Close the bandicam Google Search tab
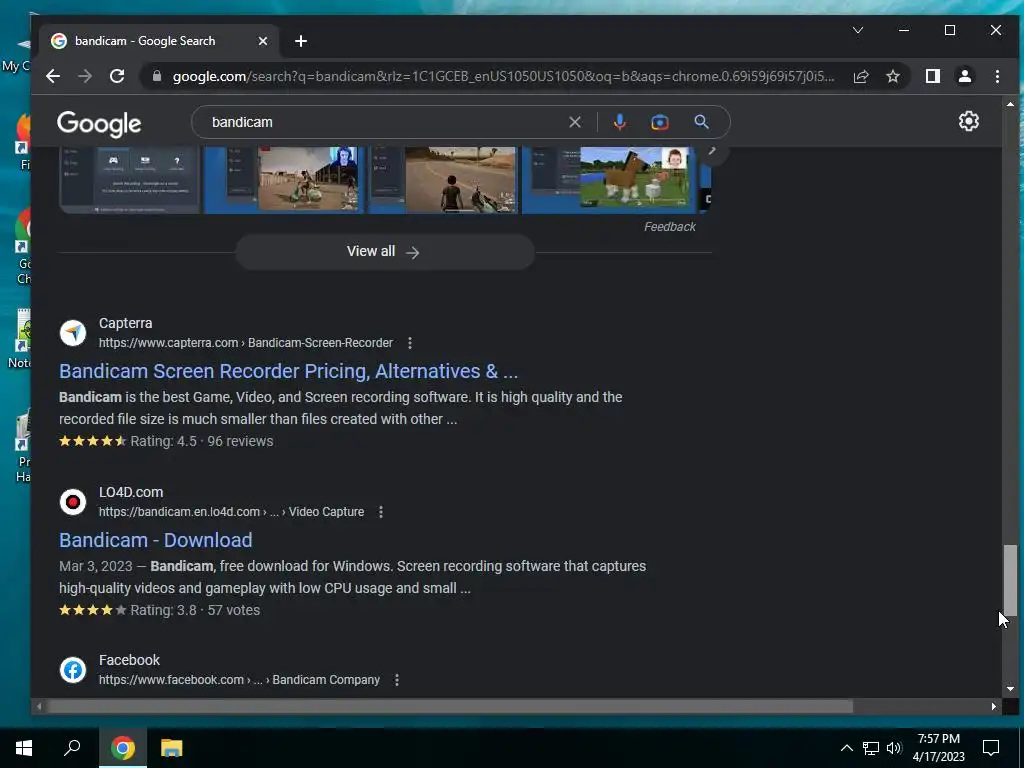Viewport: 1024px width, 768px height. pyautogui.click(x=263, y=41)
